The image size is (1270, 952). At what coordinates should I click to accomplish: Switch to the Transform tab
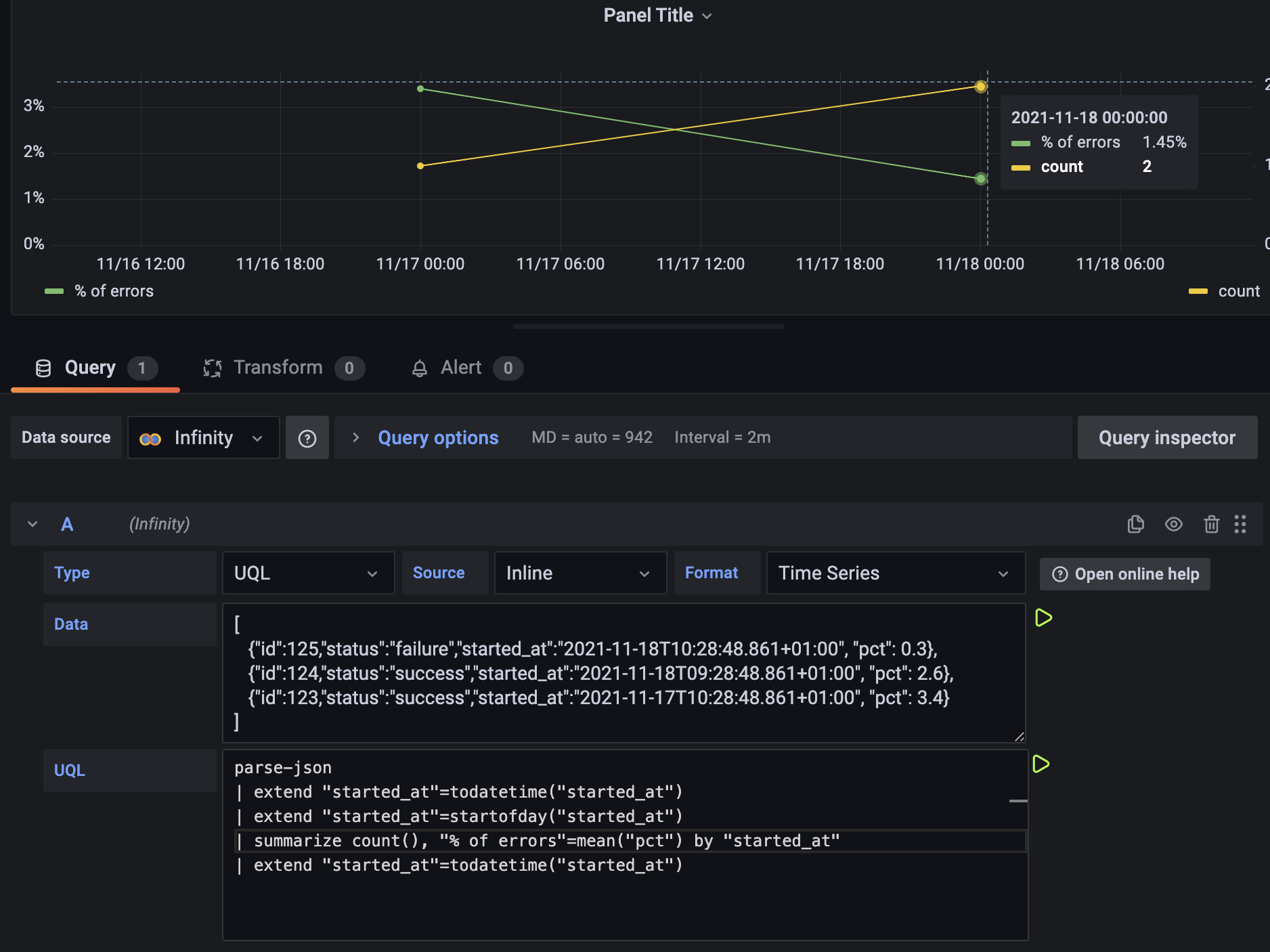pyautogui.click(x=278, y=368)
